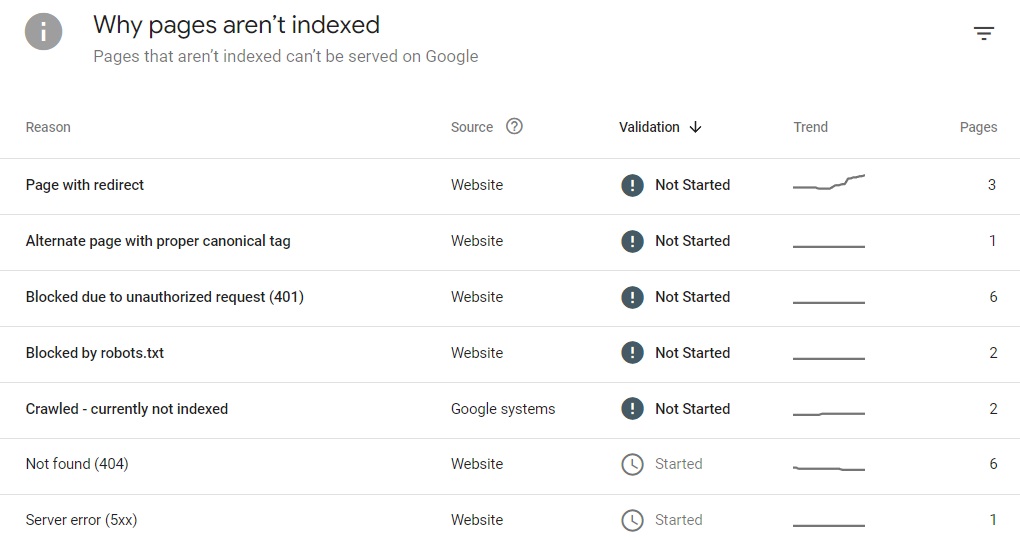Click Server error (5xx) clock icon

point(632,520)
